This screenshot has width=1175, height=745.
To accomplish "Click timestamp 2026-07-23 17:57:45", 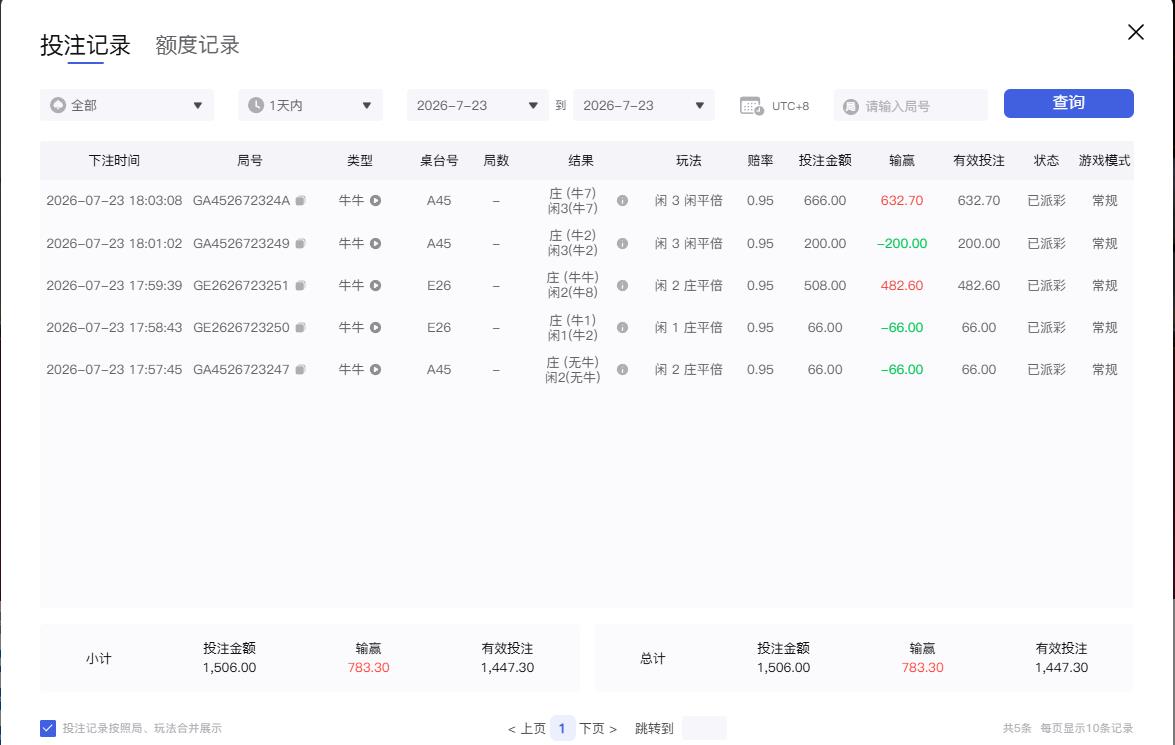I will click(114, 370).
